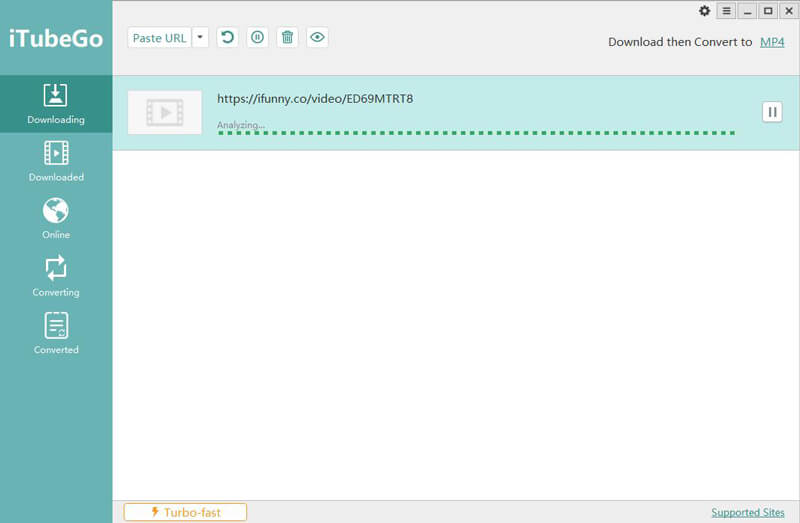The width and height of the screenshot is (800, 523).
Task: Minimize the iTubeGo window
Action: click(747, 11)
